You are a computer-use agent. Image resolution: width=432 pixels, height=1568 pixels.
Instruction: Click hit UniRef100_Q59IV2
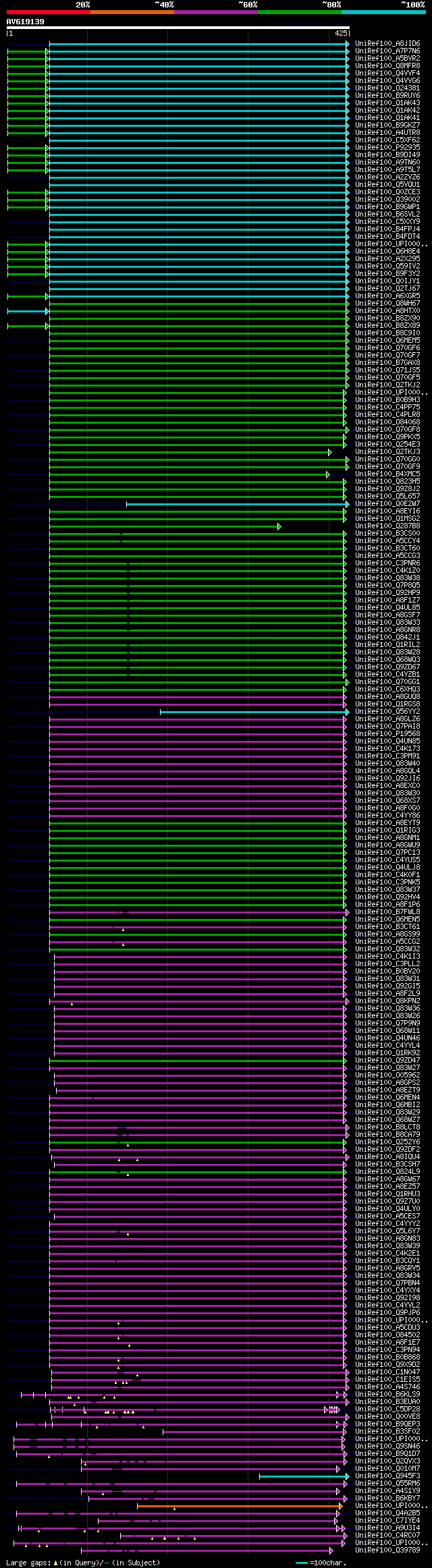[387, 267]
